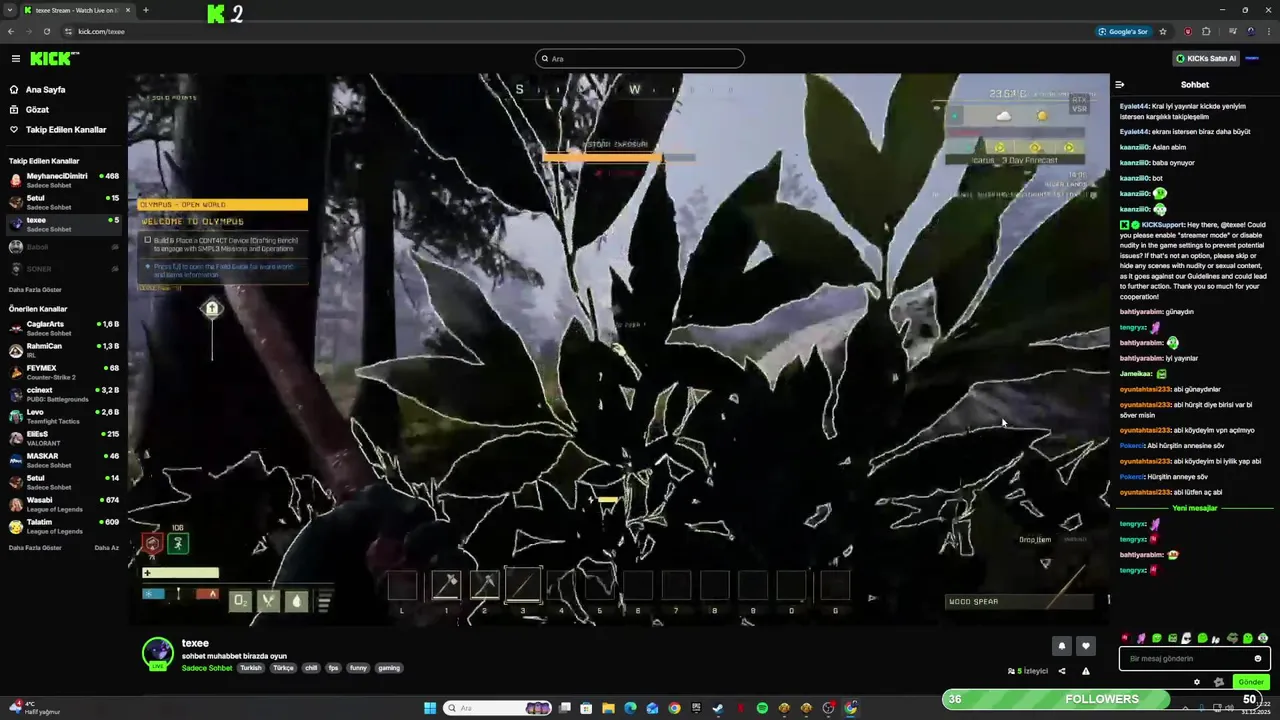Open emoji picker in message box

tap(1258, 659)
